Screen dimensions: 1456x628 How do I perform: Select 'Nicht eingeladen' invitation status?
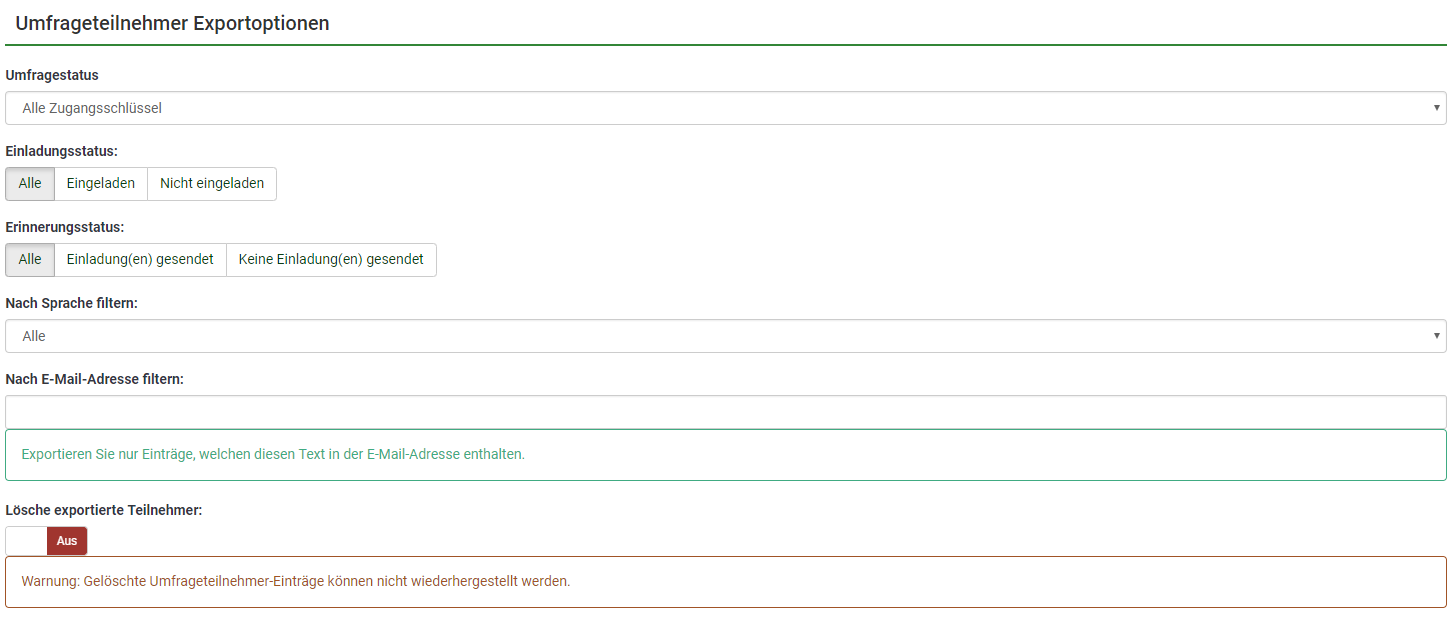[212, 184]
